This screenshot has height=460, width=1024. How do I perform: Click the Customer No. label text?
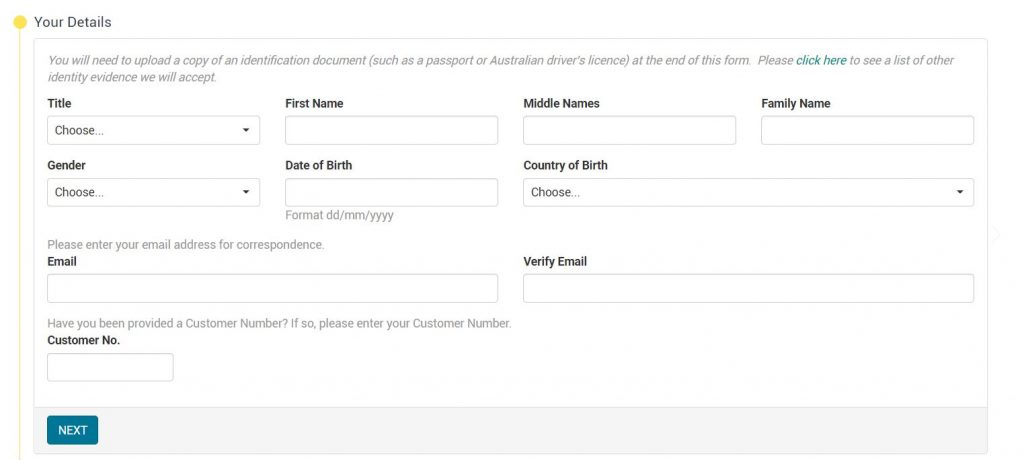point(84,340)
